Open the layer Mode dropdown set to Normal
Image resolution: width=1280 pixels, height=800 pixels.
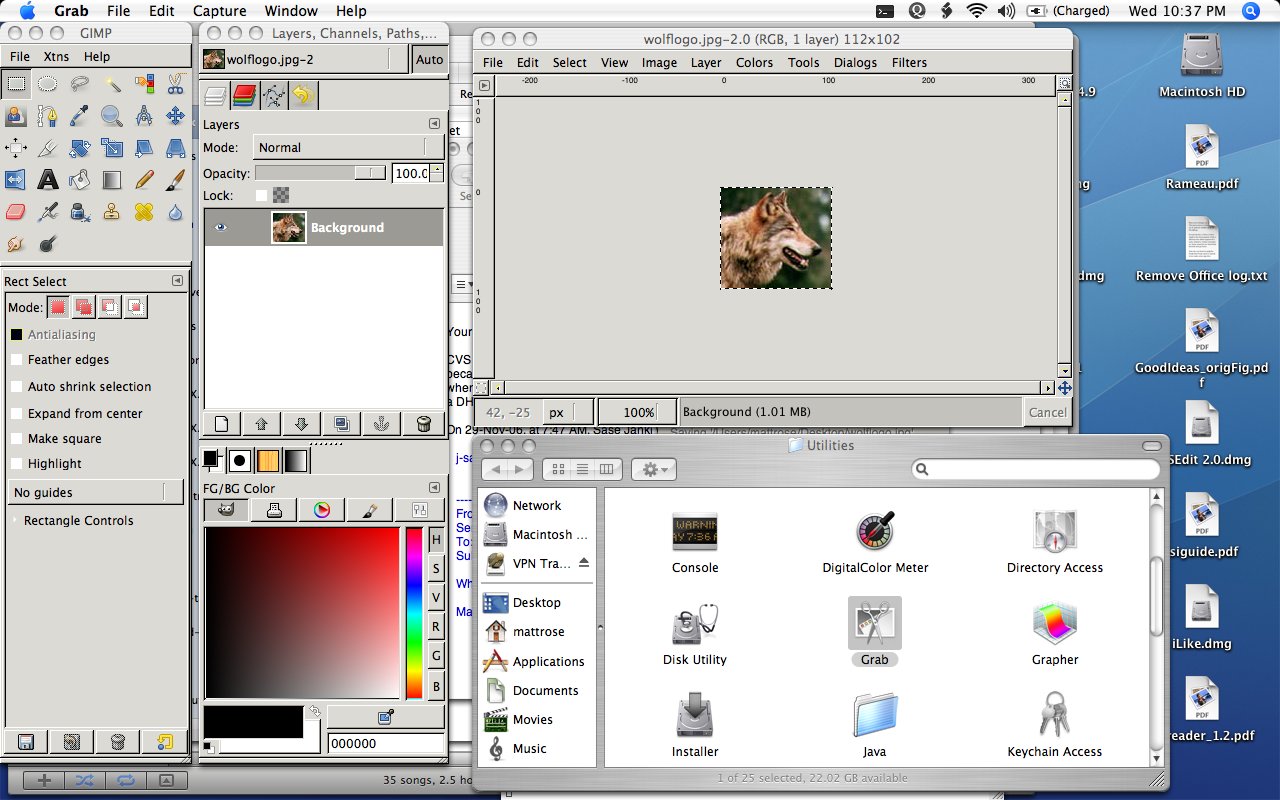[348, 147]
